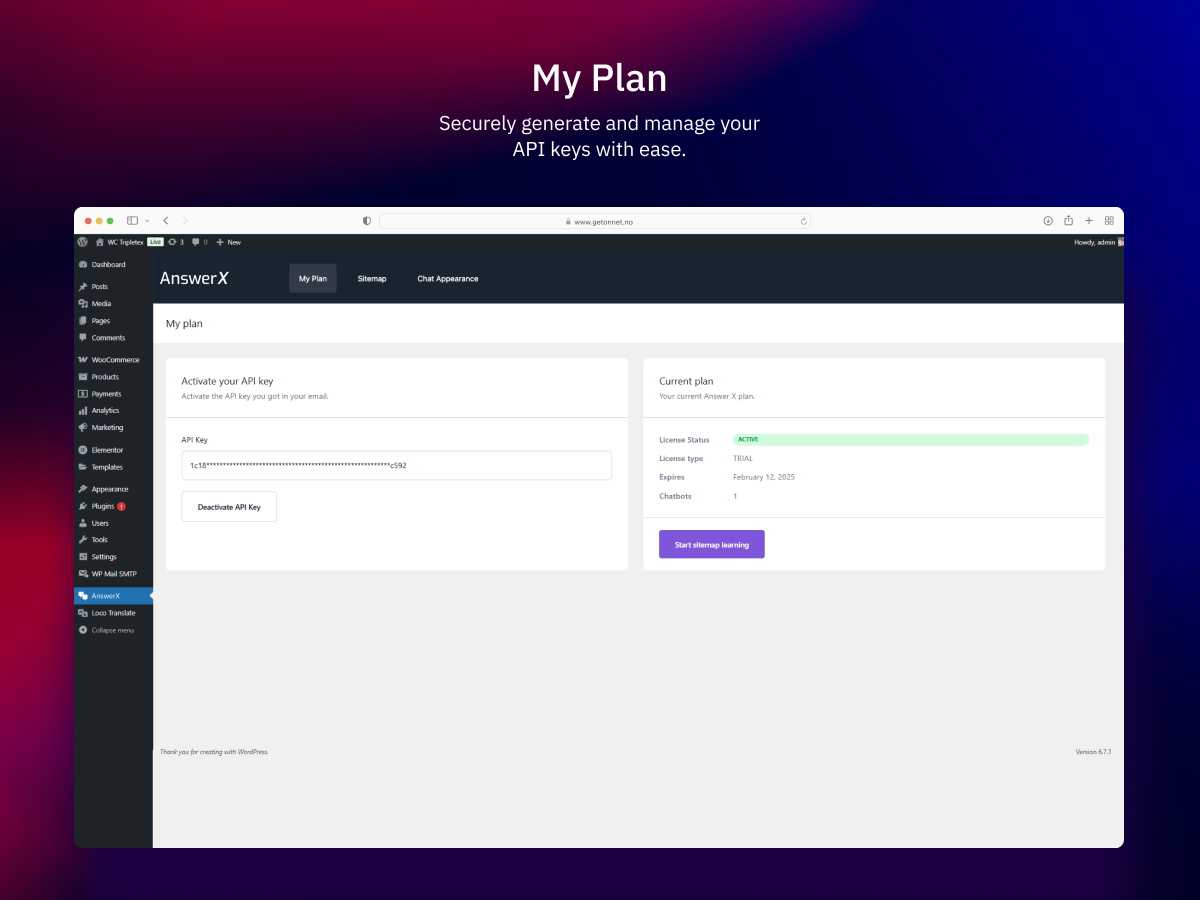
Task: Open the comments indicator showing 0
Action: coord(200,242)
